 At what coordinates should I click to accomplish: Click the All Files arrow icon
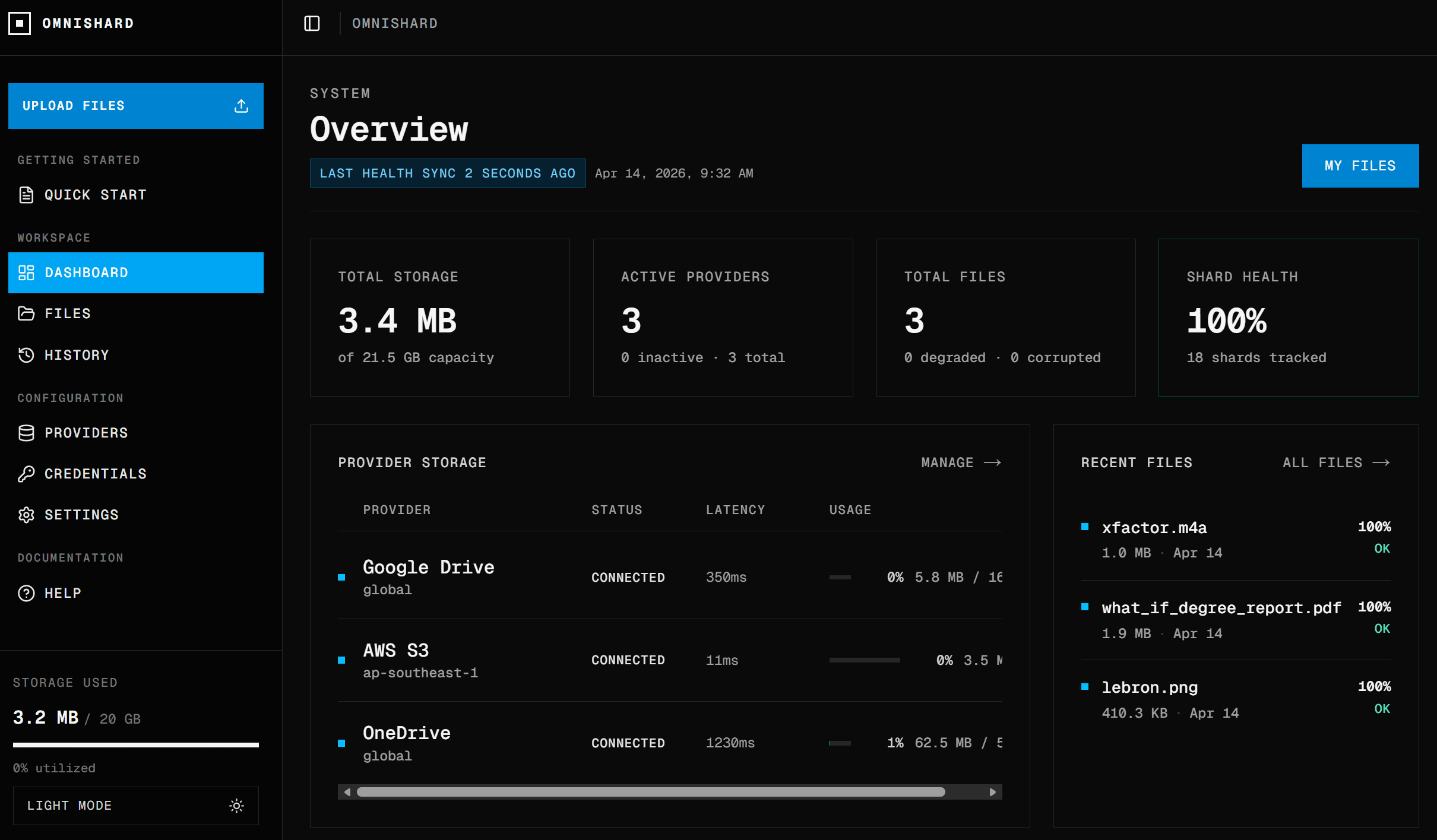pos(1381,462)
